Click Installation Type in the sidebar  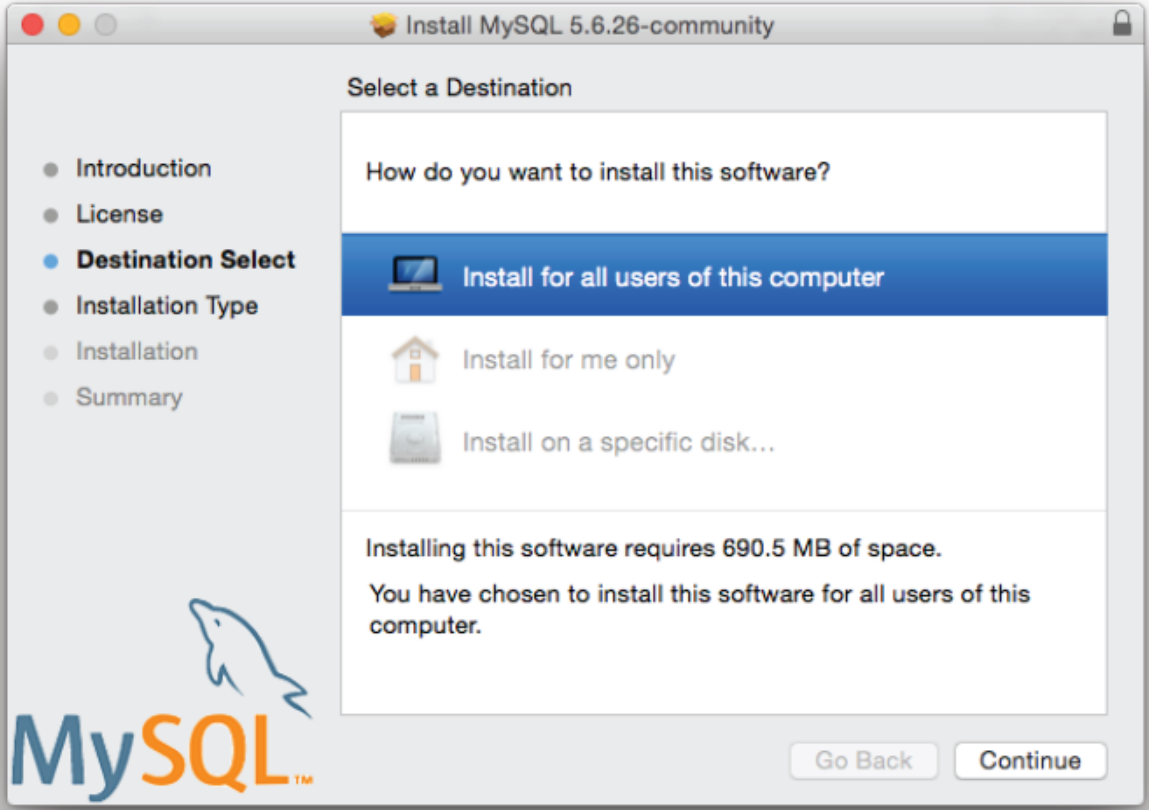coord(170,305)
